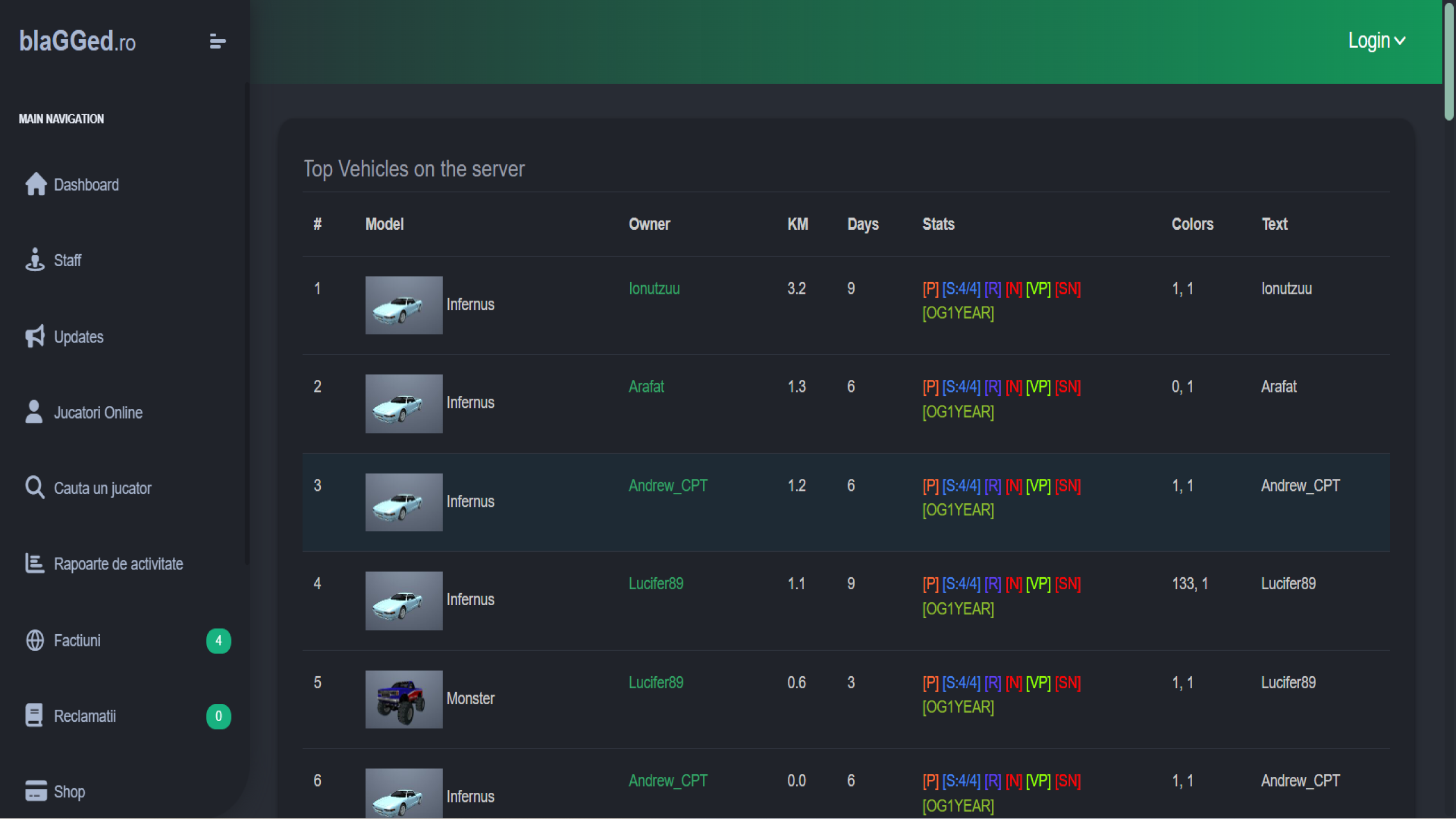Image resolution: width=1456 pixels, height=819 pixels.
Task: Expand the Login dropdown
Action: [x=1376, y=41]
